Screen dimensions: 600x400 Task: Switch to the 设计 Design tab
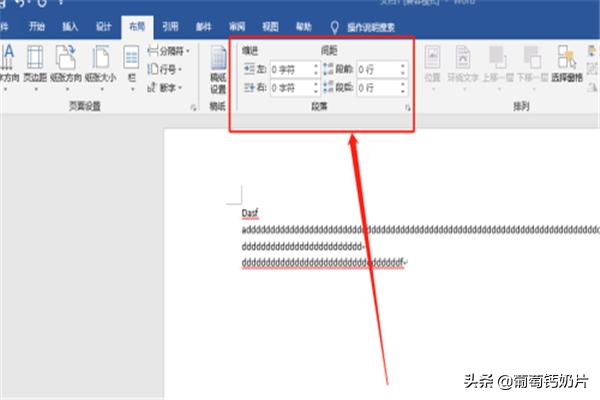(103, 26)
